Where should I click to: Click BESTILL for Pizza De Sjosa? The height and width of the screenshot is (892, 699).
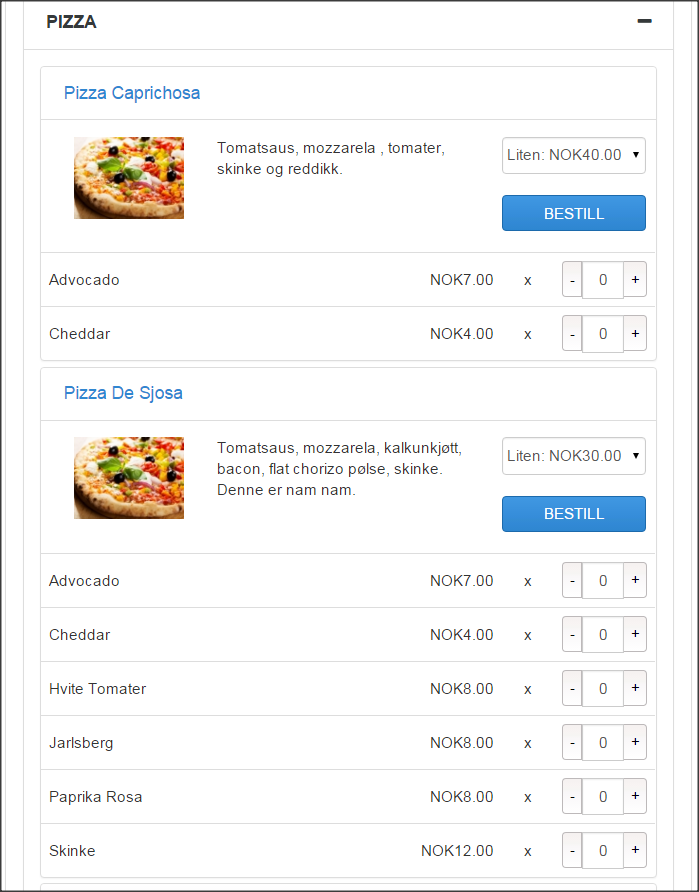[573, 514]
